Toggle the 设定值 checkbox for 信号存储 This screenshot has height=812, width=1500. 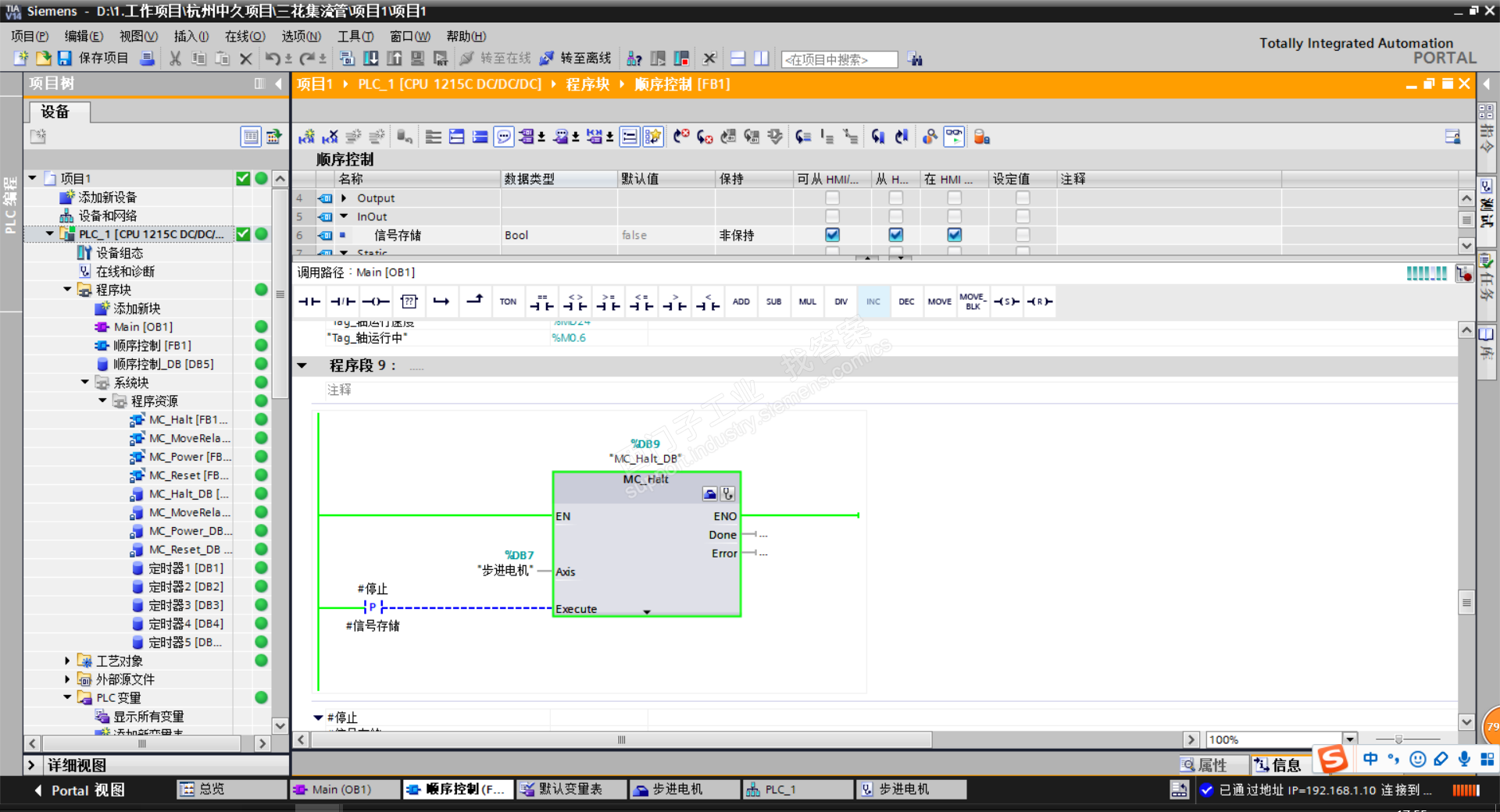click(1022, 235)
